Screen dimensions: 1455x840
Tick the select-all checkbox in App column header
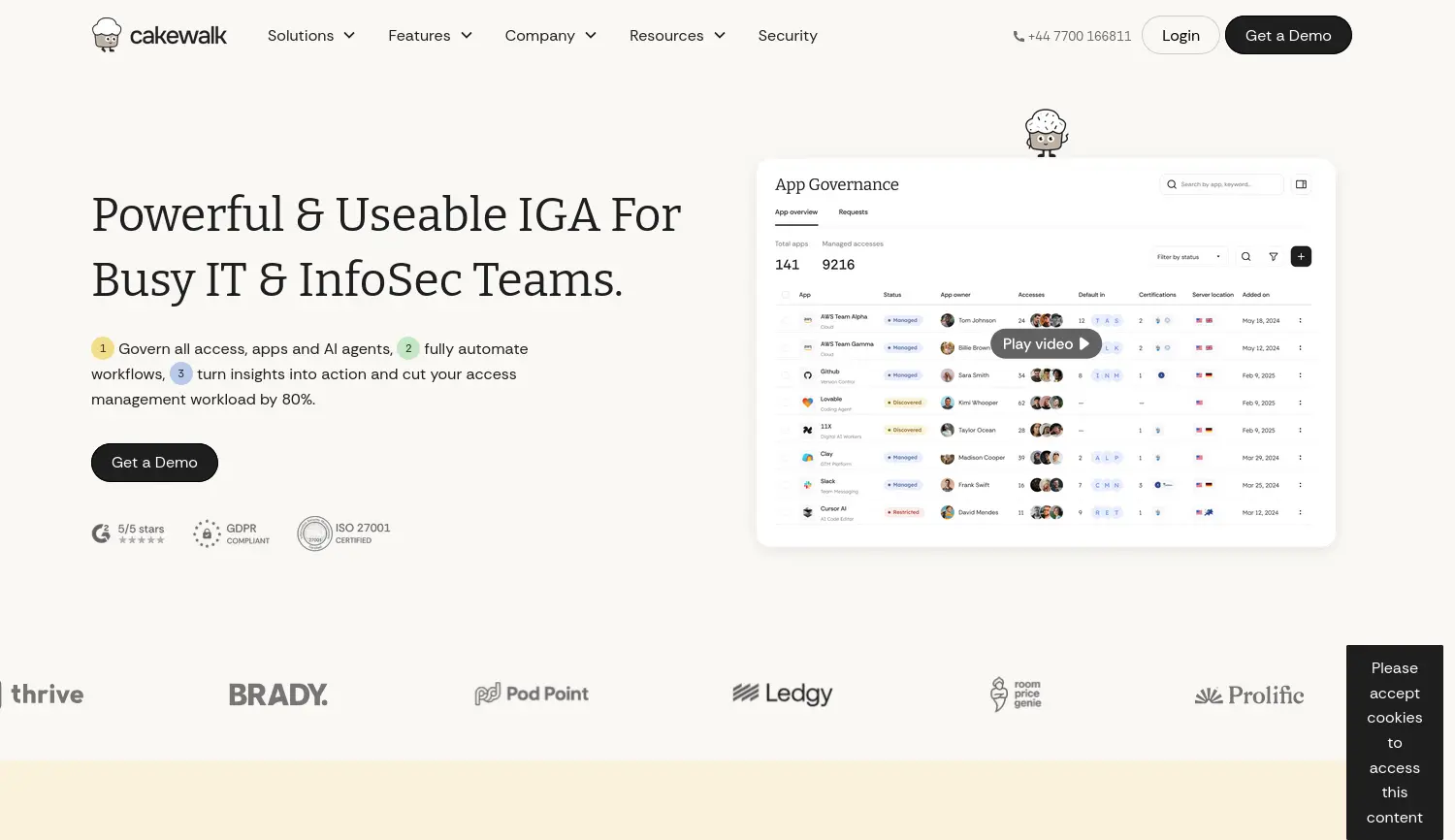click(785, 295)
